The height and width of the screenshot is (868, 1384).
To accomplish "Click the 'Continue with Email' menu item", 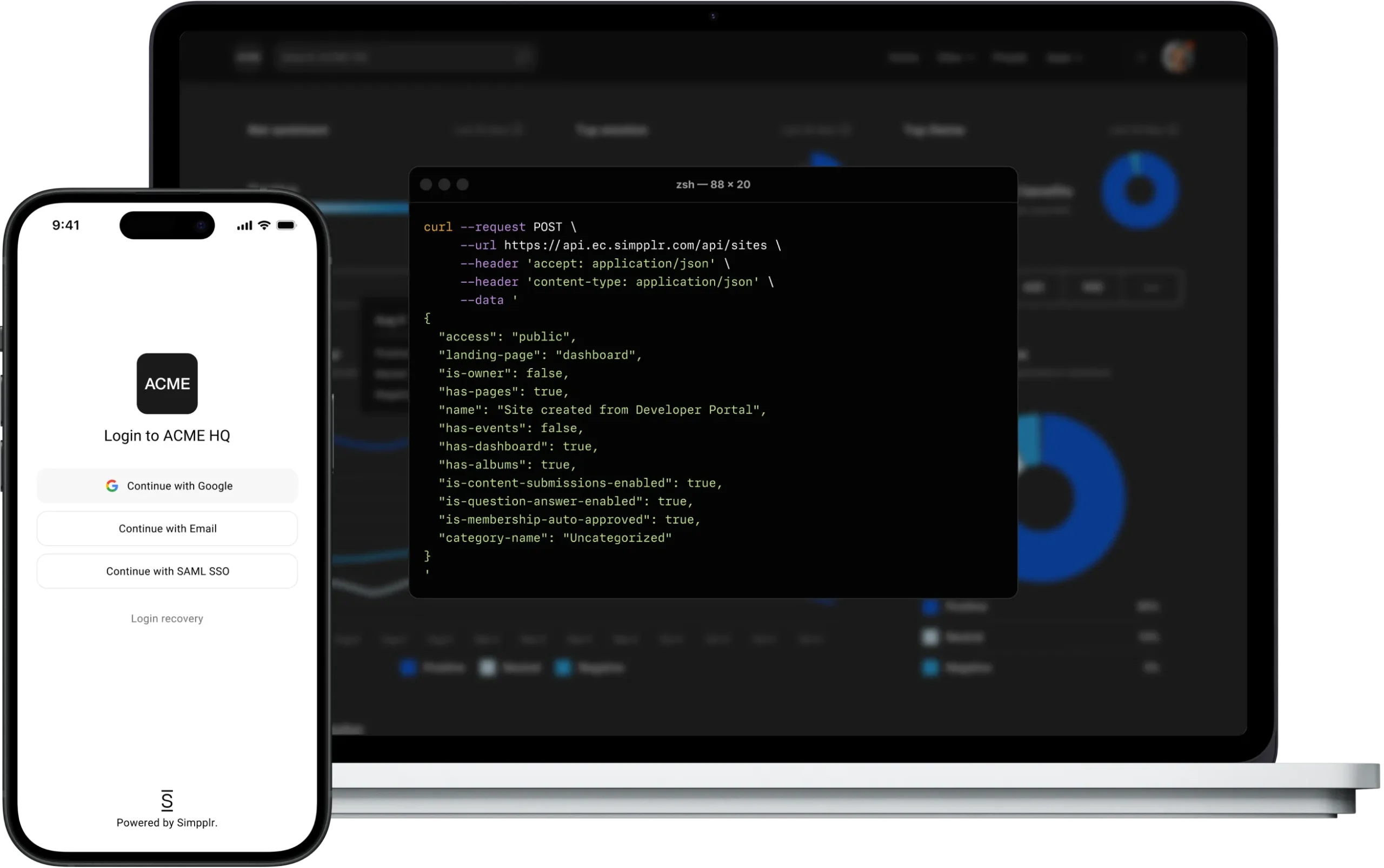I will click(x=167, y=528).
